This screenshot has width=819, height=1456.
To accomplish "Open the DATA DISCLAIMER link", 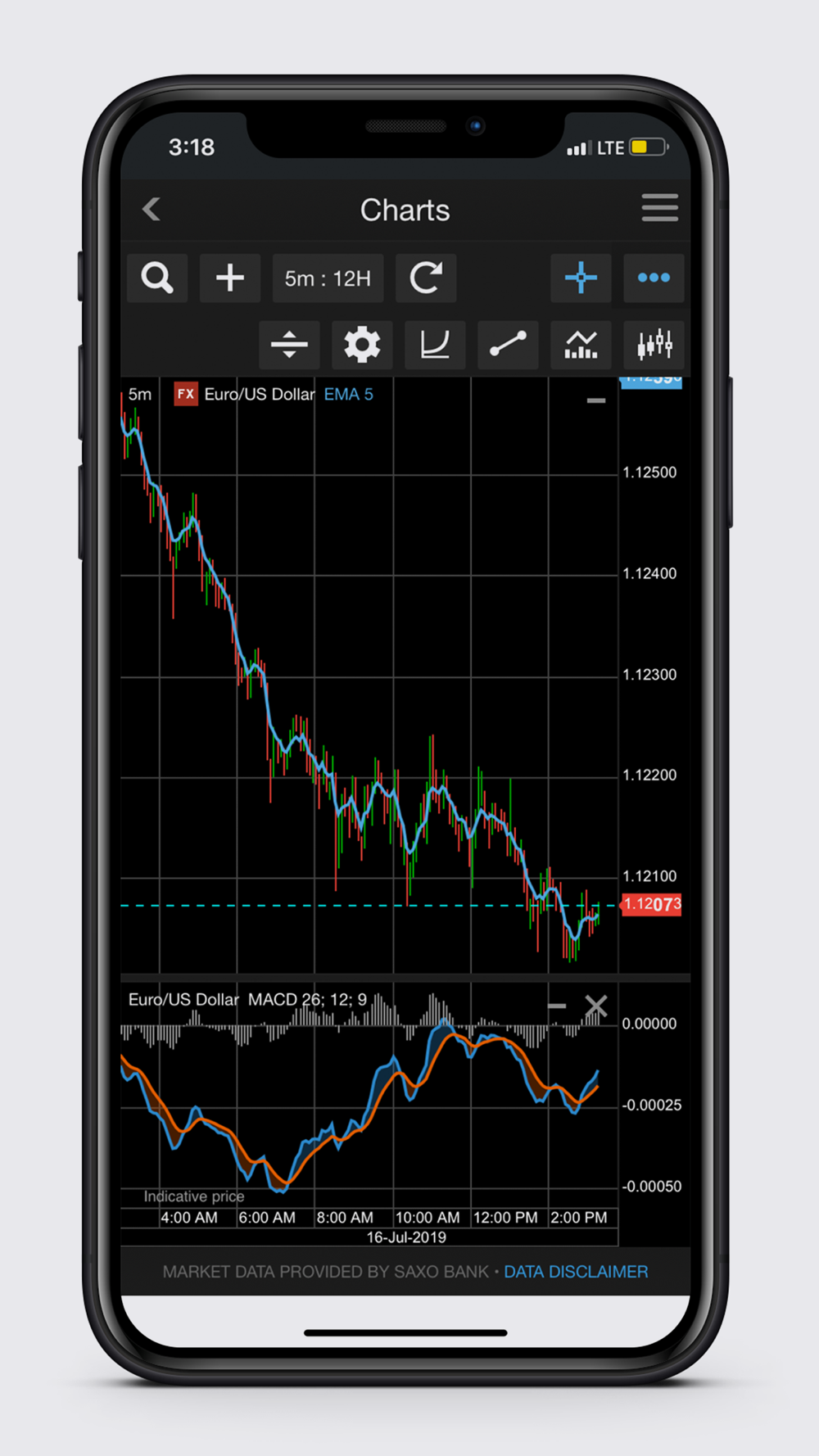I will (x=576, y=1272).
